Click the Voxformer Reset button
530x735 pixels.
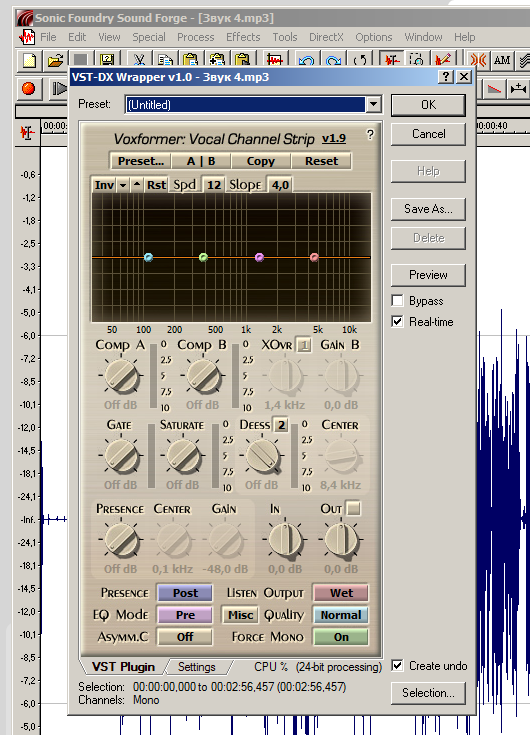[x=321, y=161]
